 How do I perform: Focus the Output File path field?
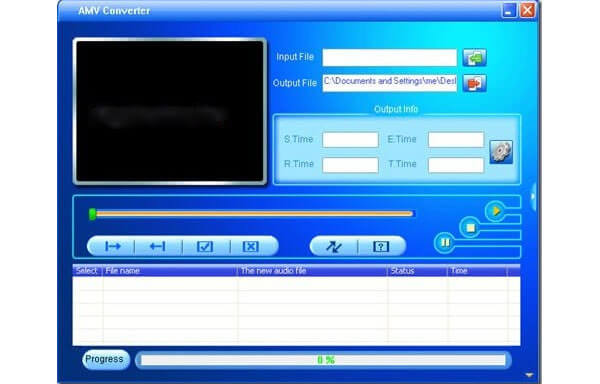click(x=390, y=83)
